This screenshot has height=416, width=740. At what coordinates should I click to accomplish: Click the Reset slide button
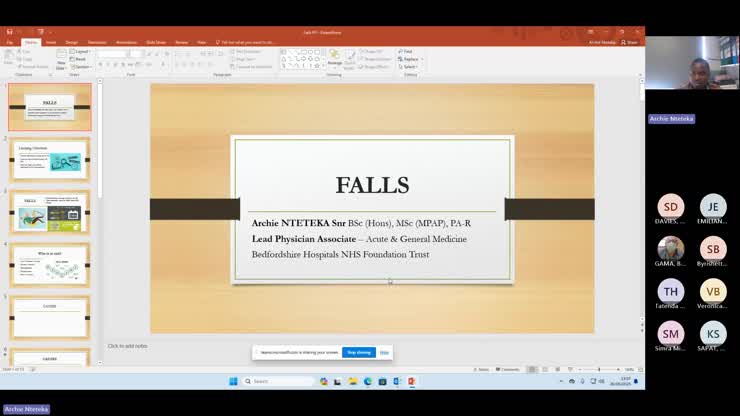point(78,59)
